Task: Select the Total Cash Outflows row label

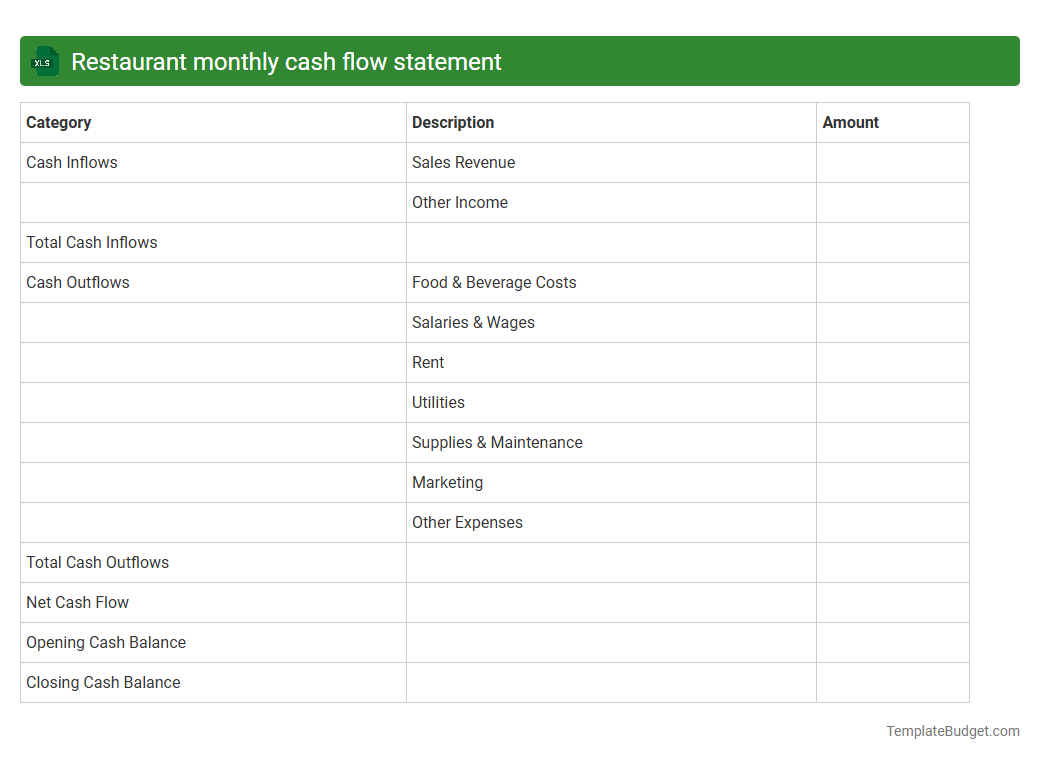Action: click(x=97, y=562)
